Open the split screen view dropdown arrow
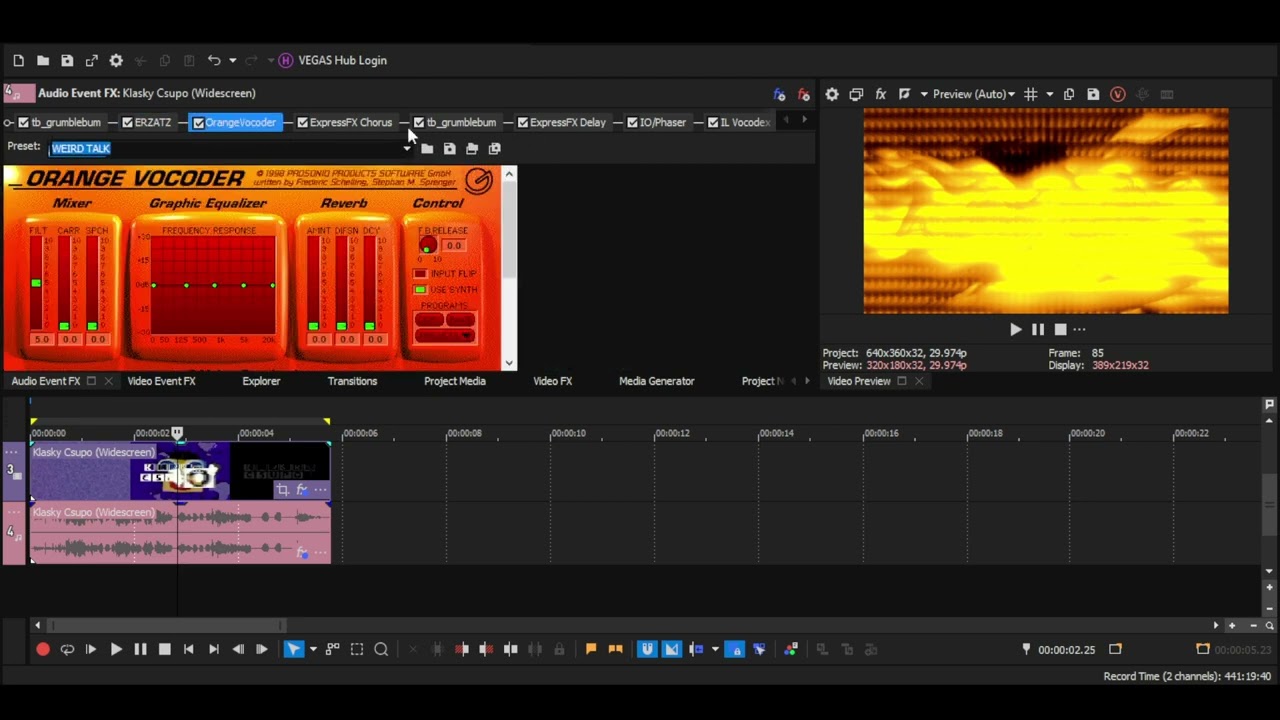1280x720 pixels. point(923,94)
